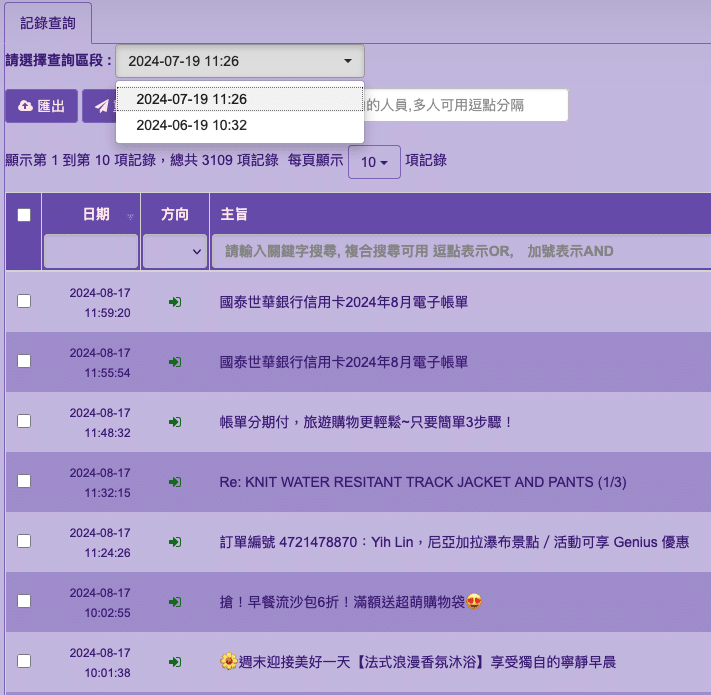Click incoming arrow icon for 11:59:20 row
Screen dimensions: 711x695
175,302
